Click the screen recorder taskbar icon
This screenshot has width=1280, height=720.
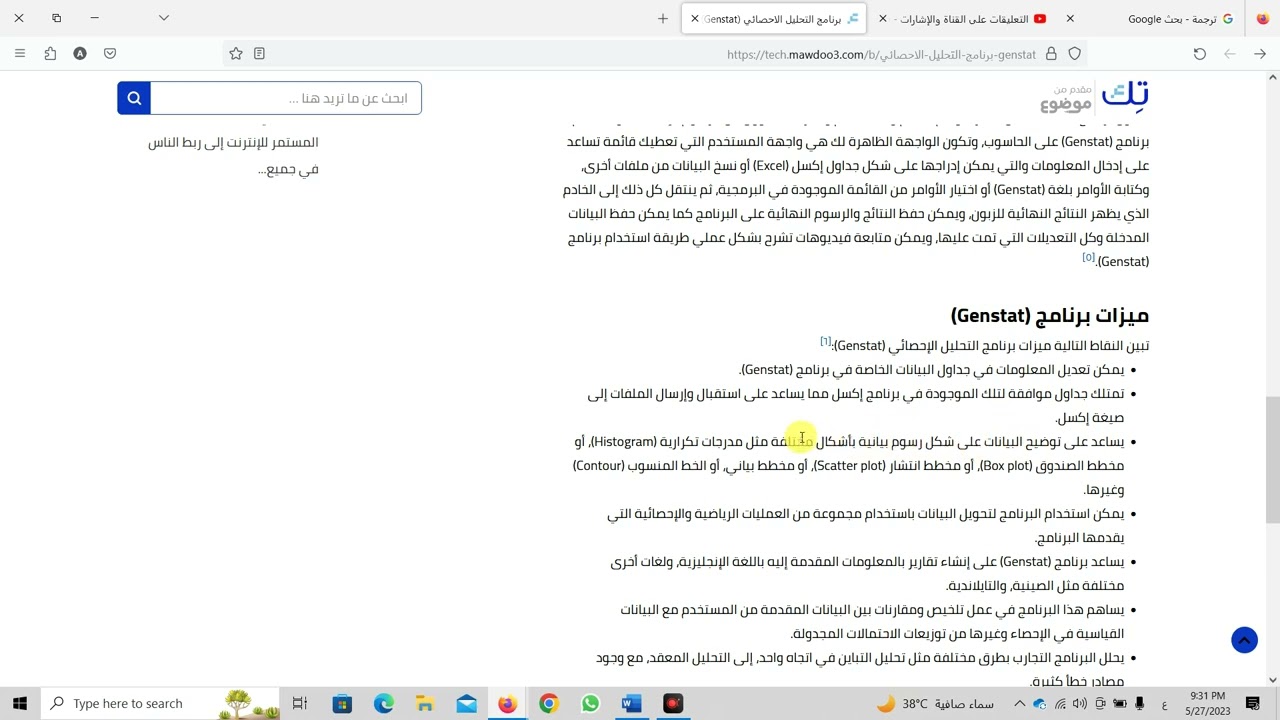click(x=673, y=704)
